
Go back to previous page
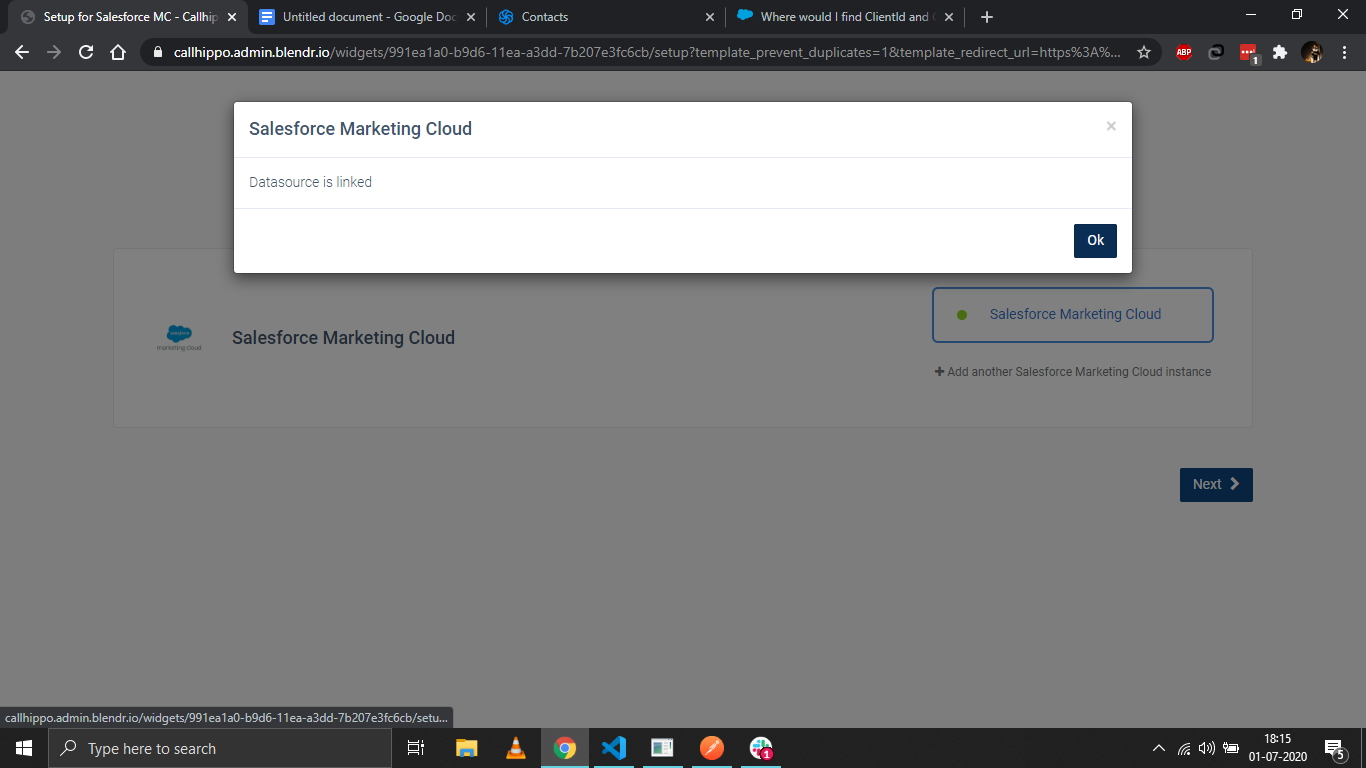22,52
